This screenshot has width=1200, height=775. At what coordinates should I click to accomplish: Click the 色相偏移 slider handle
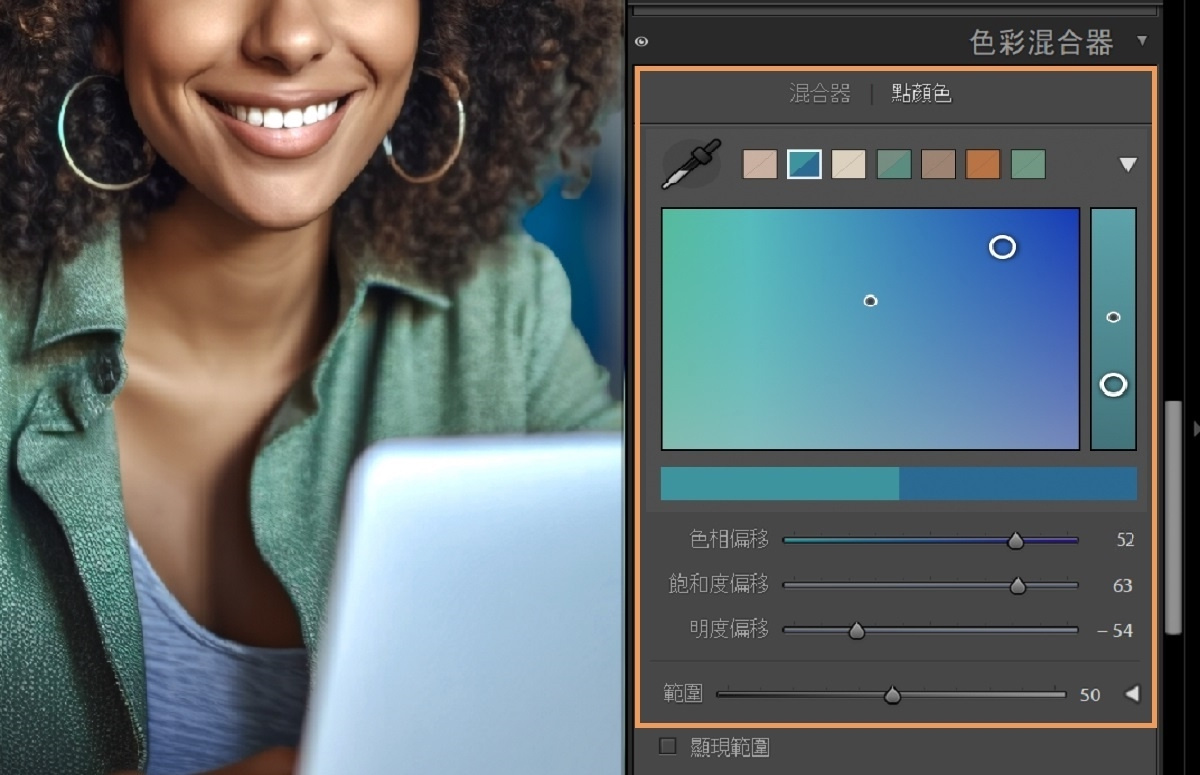pyautogui.click(x=1015, y=540)
